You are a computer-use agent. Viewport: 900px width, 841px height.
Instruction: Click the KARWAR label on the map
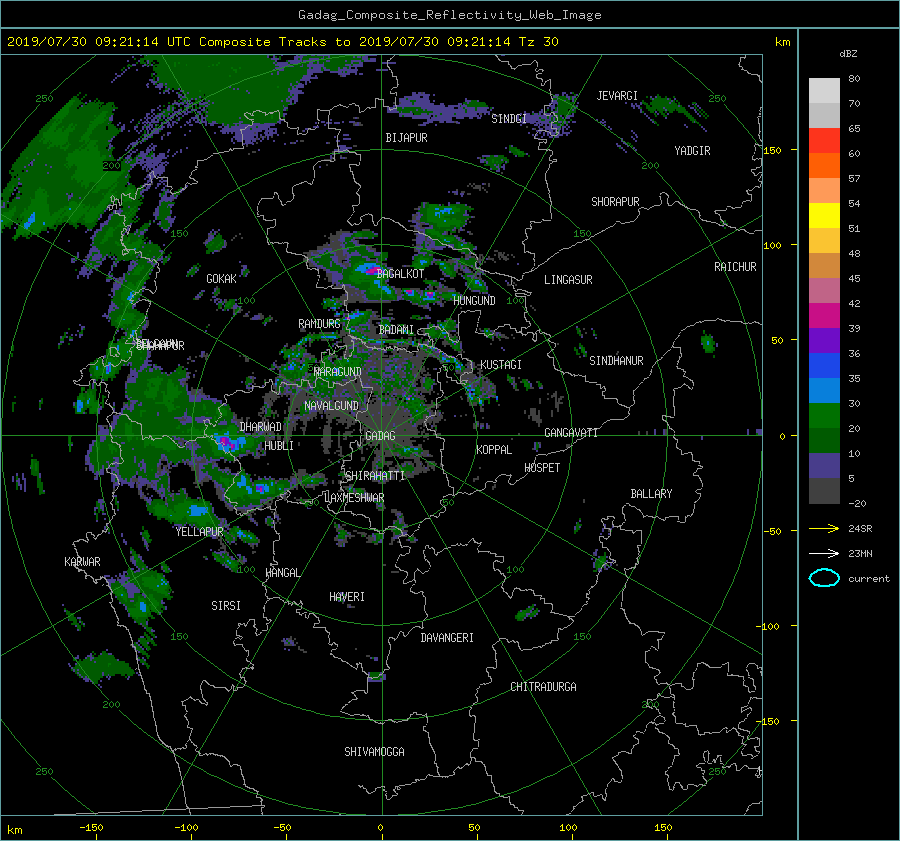82,561
